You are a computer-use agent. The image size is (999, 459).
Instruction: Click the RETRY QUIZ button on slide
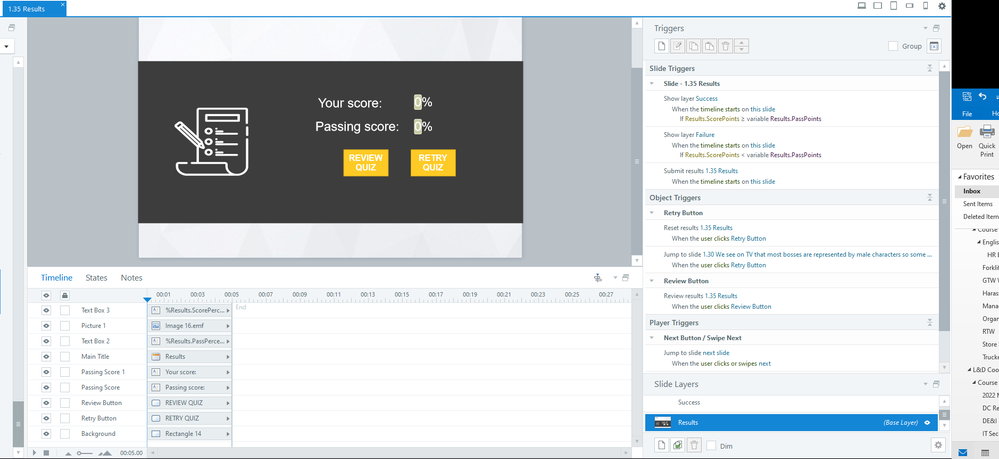pos(433,163)
